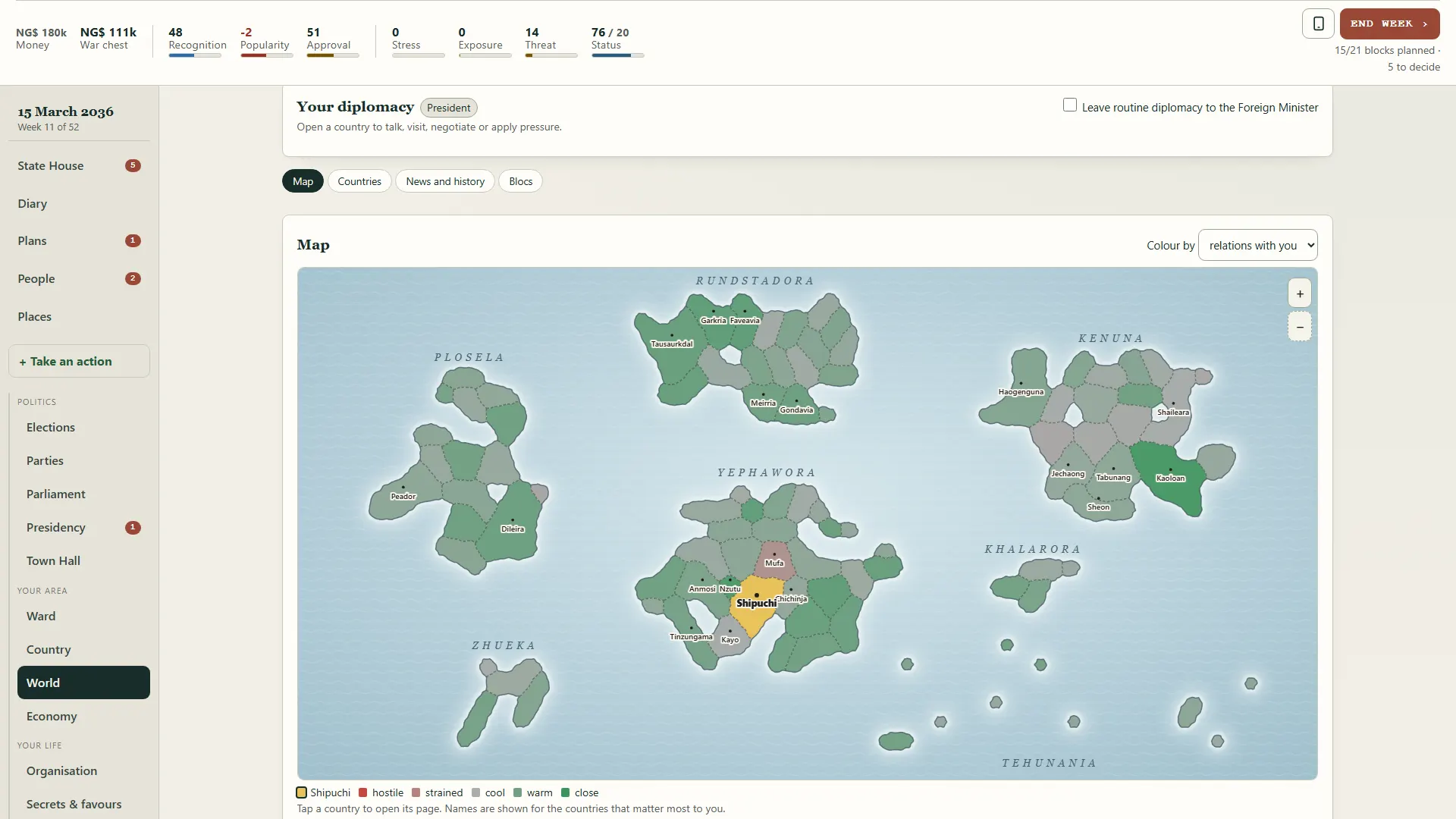Open the State House notification badge showing 5
Viewport: 1456px width, 819px height.
pos(133,165)
